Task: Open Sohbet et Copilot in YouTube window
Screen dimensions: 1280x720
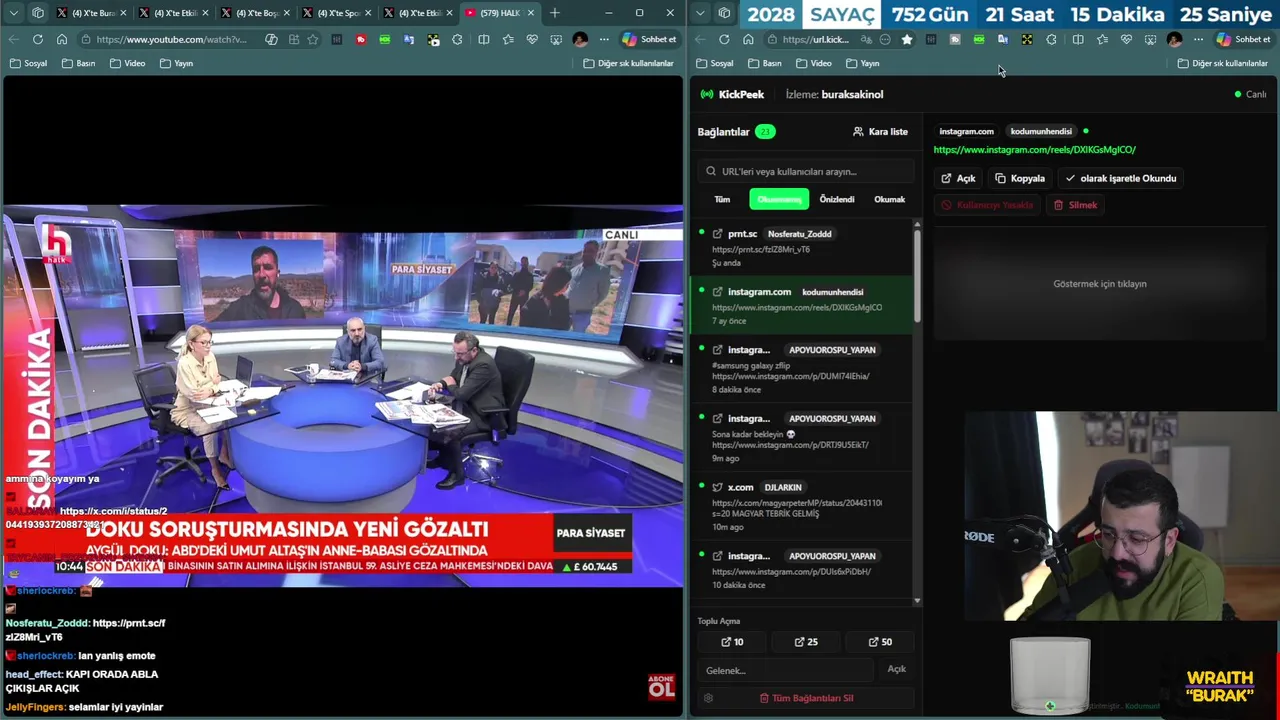Action: 649,39
